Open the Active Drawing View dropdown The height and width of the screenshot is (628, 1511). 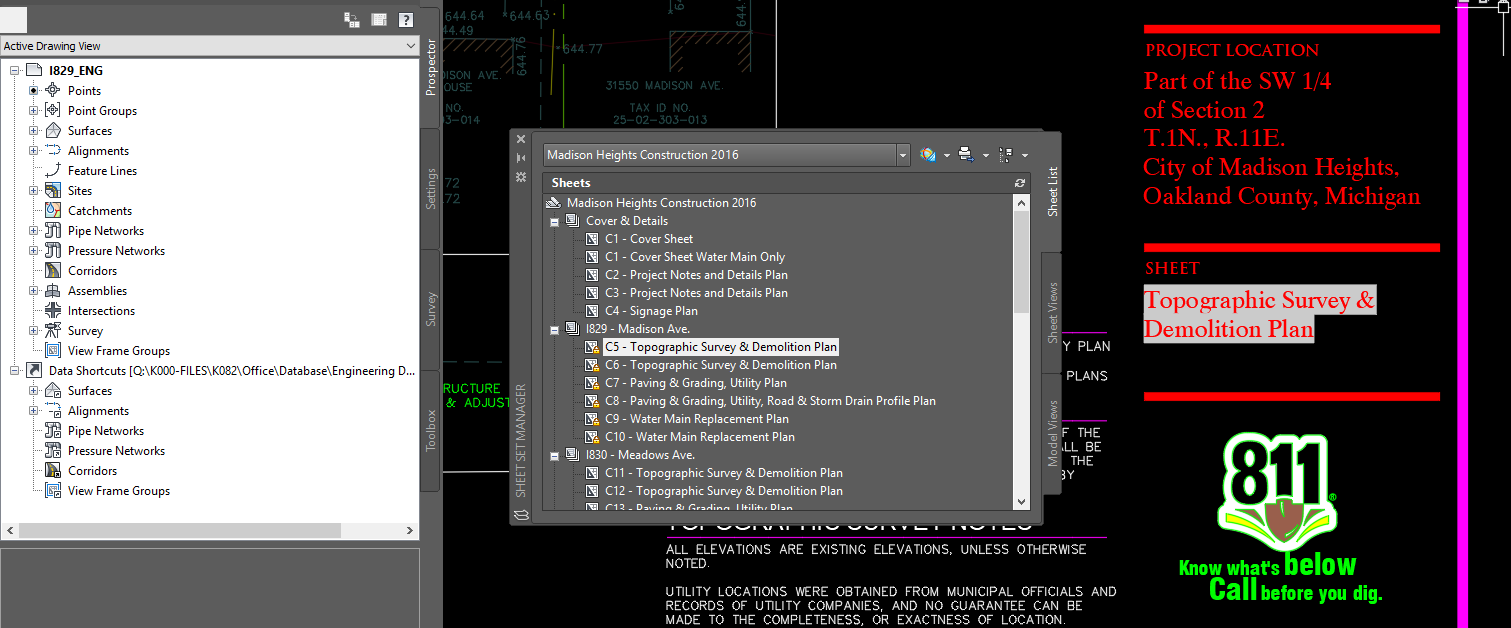point(410,46)
